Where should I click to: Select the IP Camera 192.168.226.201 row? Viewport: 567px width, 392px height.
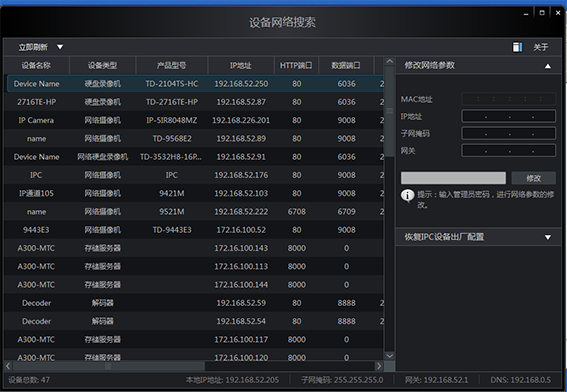(194, 120)
